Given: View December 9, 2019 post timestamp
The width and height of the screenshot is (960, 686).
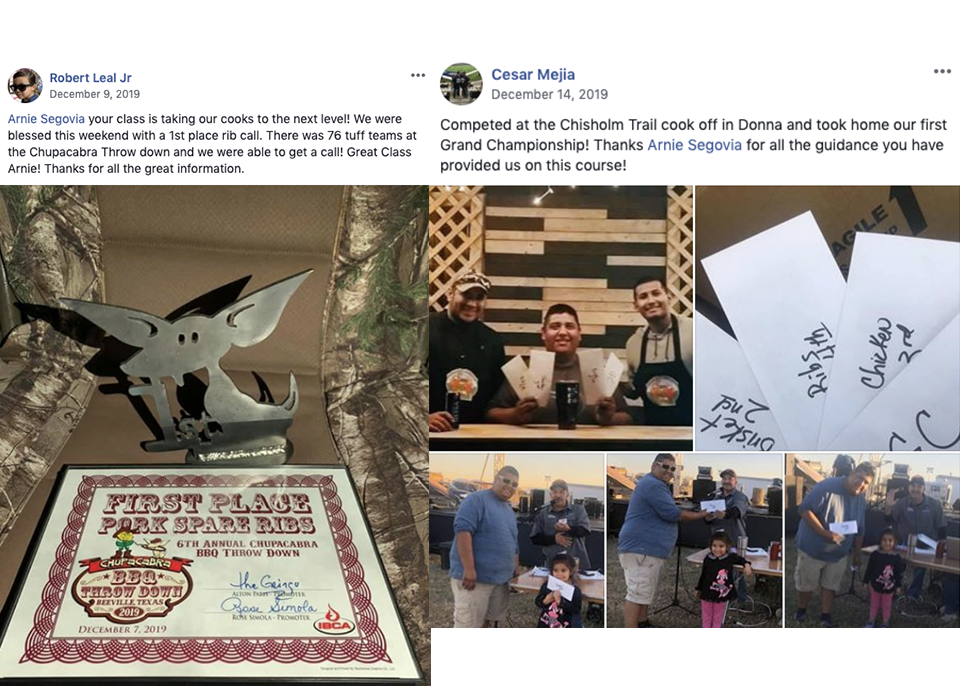Looking at the screenshot, I should (94, 94).
